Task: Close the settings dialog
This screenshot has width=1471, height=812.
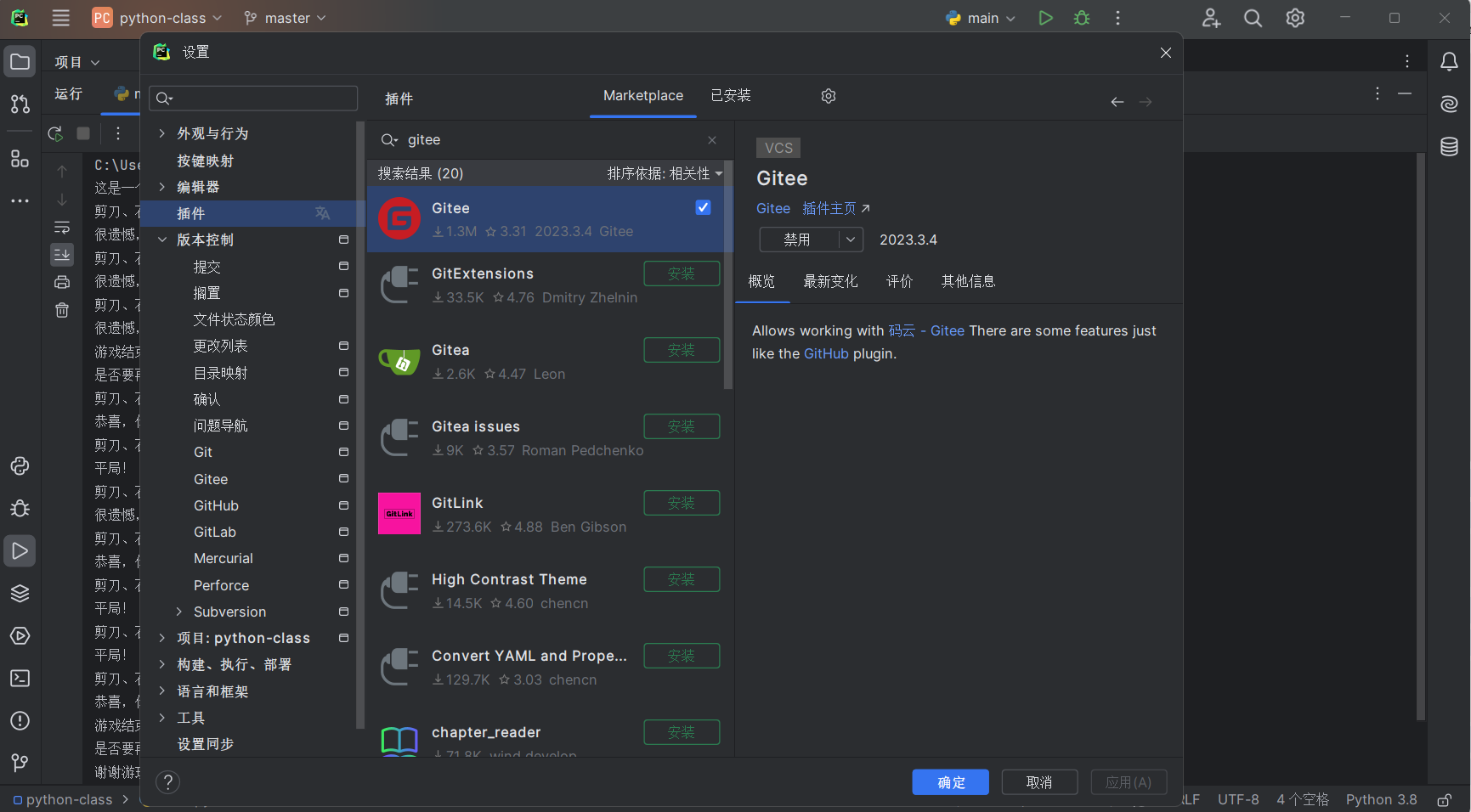Action: point(1166,53)
